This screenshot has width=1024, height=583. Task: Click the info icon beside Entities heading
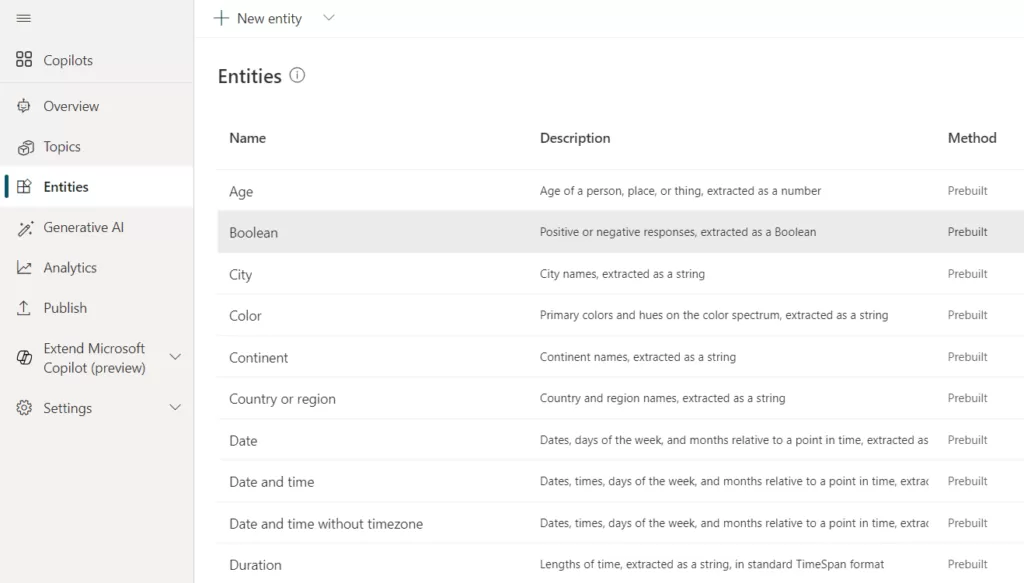click(x=297, y=75)
